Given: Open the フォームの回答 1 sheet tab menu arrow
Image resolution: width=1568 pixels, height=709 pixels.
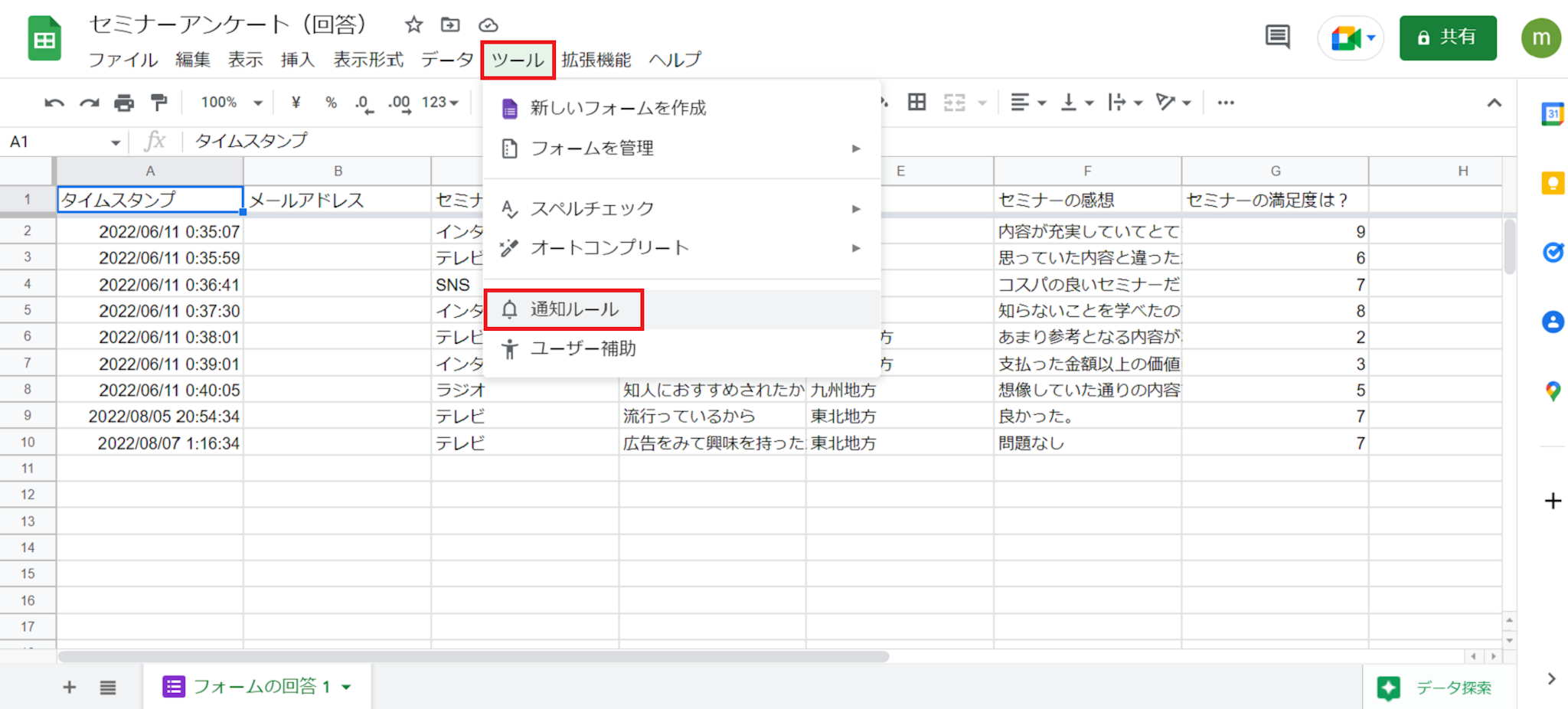Looking at the screenshot, I should 347,687.
